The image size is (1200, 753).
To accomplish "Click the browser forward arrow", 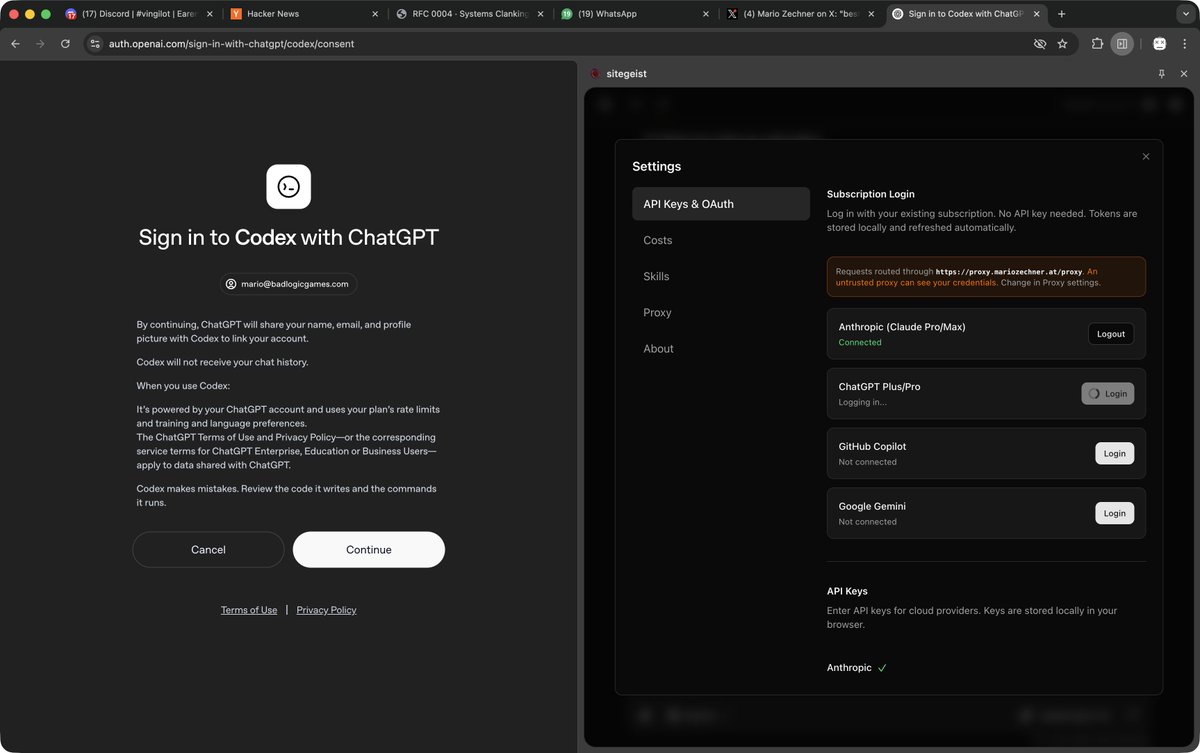I will pos(40,44).
